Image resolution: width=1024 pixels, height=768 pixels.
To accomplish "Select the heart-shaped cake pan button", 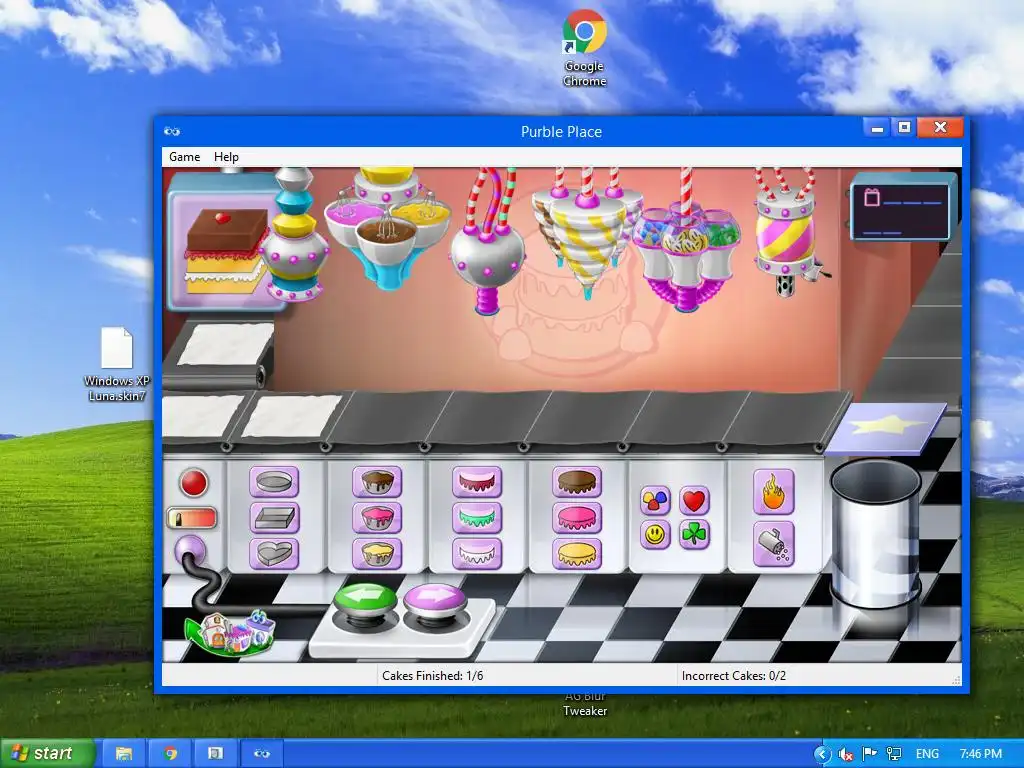I will tap(274, 554).
